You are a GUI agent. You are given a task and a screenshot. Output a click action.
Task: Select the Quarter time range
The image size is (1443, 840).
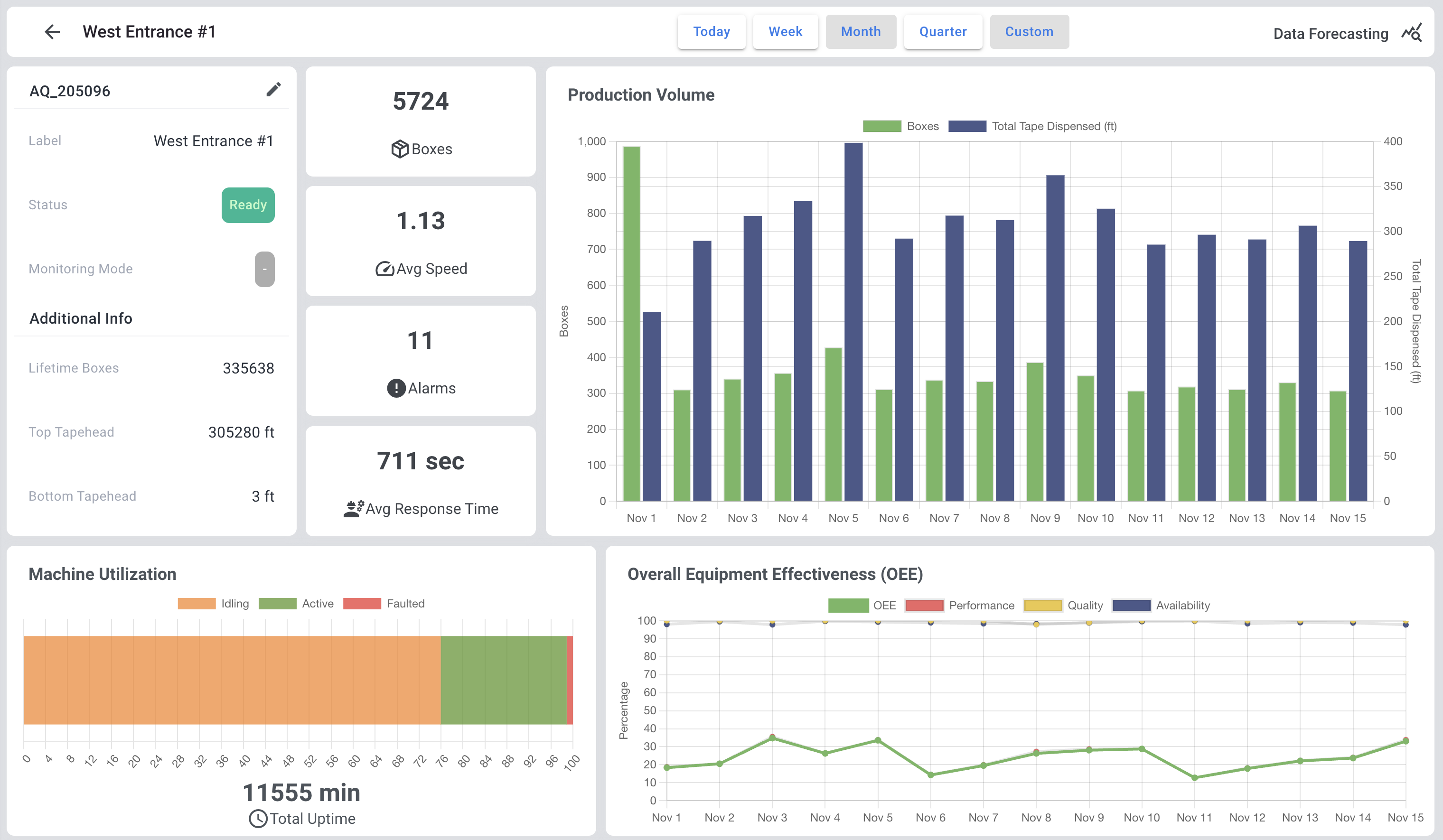pyautogui.click(x=943, y=31)
